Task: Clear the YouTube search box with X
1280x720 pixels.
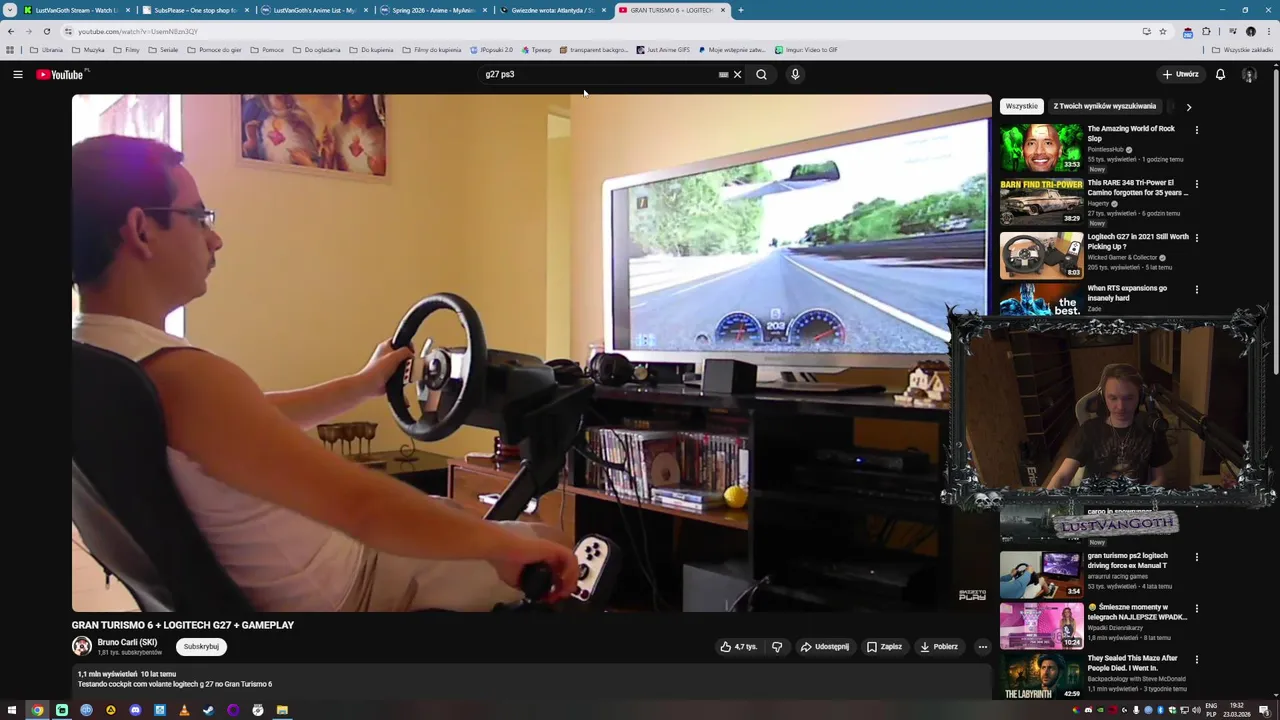Action: pyautogui.click(x=738, y=74)
